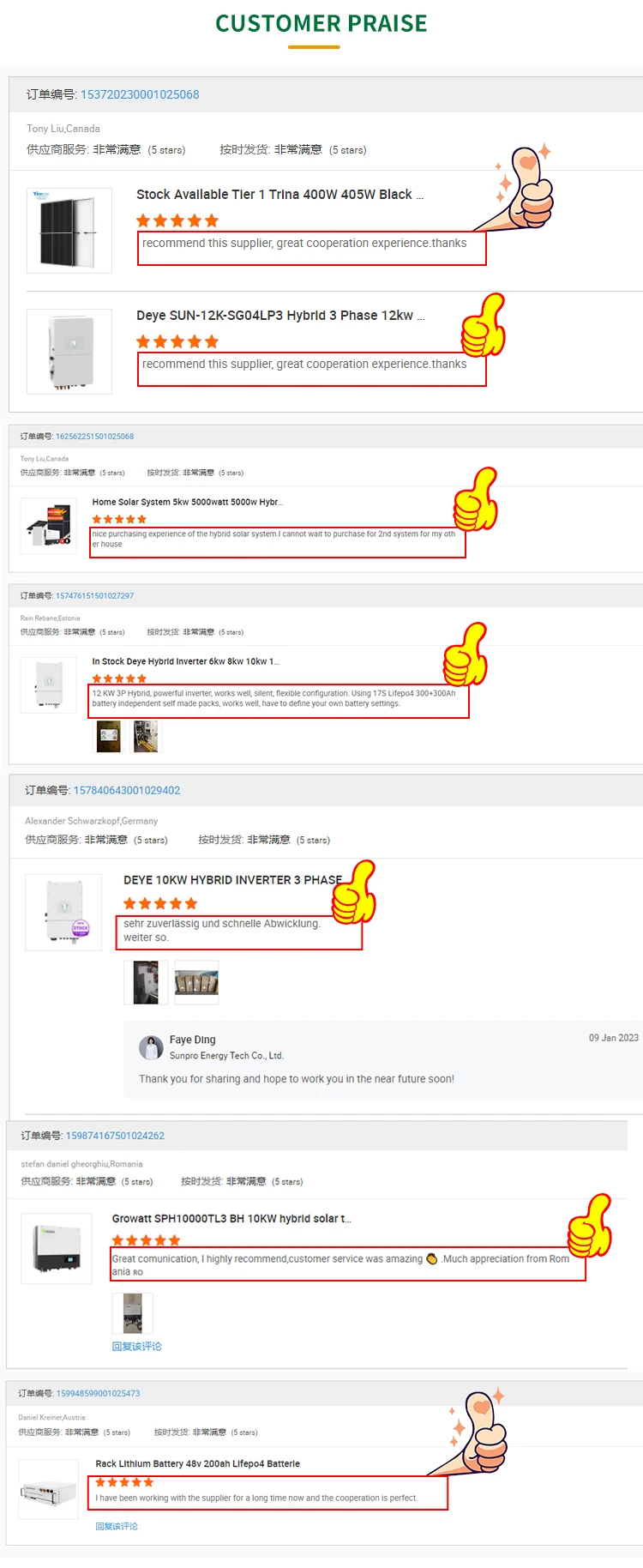Open order number 153720230001025068 link
Screen dimensions: 643x1568
pos(140,94)
